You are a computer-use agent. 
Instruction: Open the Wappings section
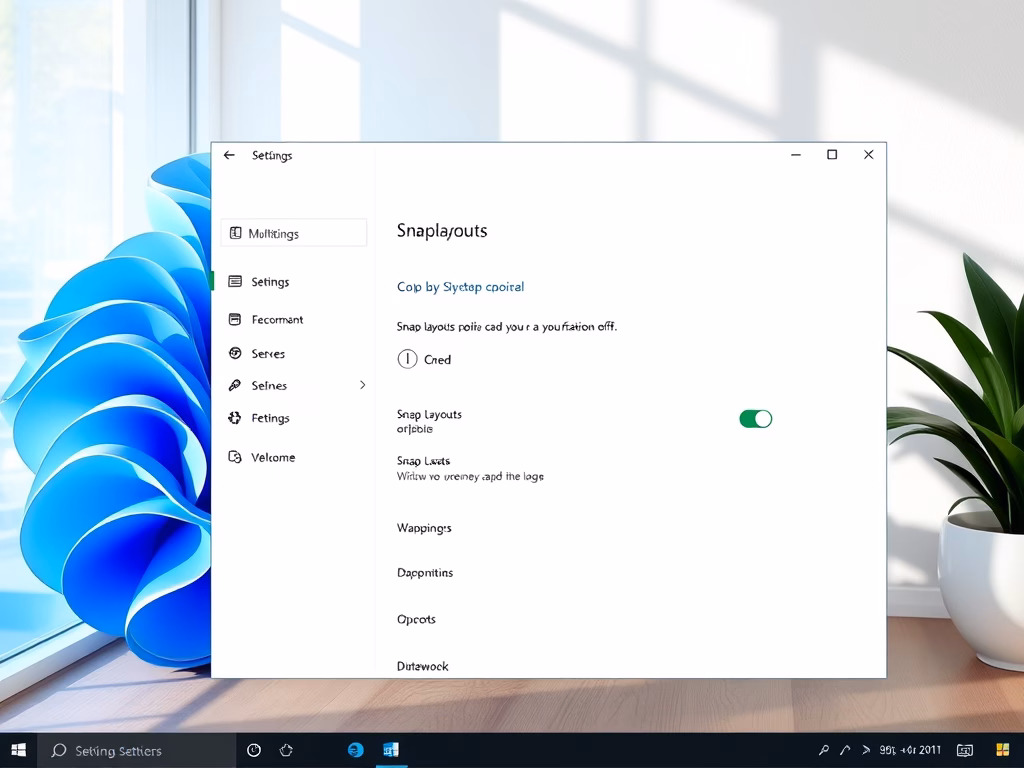[424, 528]
